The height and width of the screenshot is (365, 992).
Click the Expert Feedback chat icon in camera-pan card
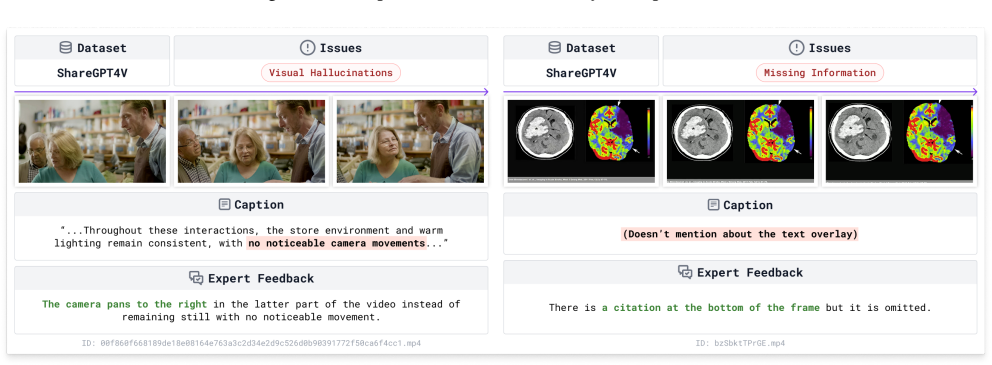[x=196, y=278]
